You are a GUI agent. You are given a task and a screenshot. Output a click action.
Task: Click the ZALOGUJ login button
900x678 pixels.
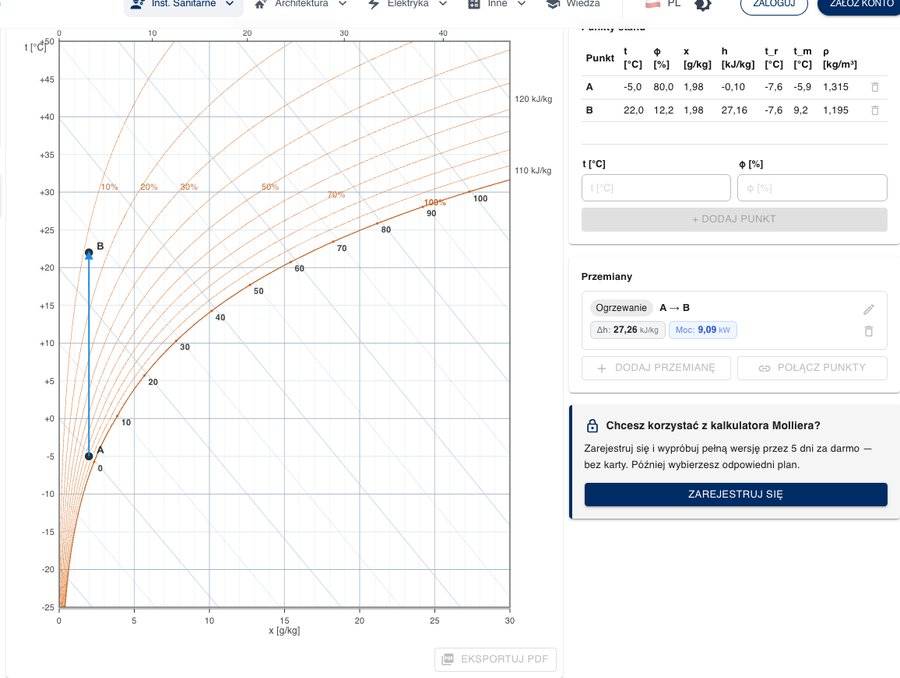[774, 5]
